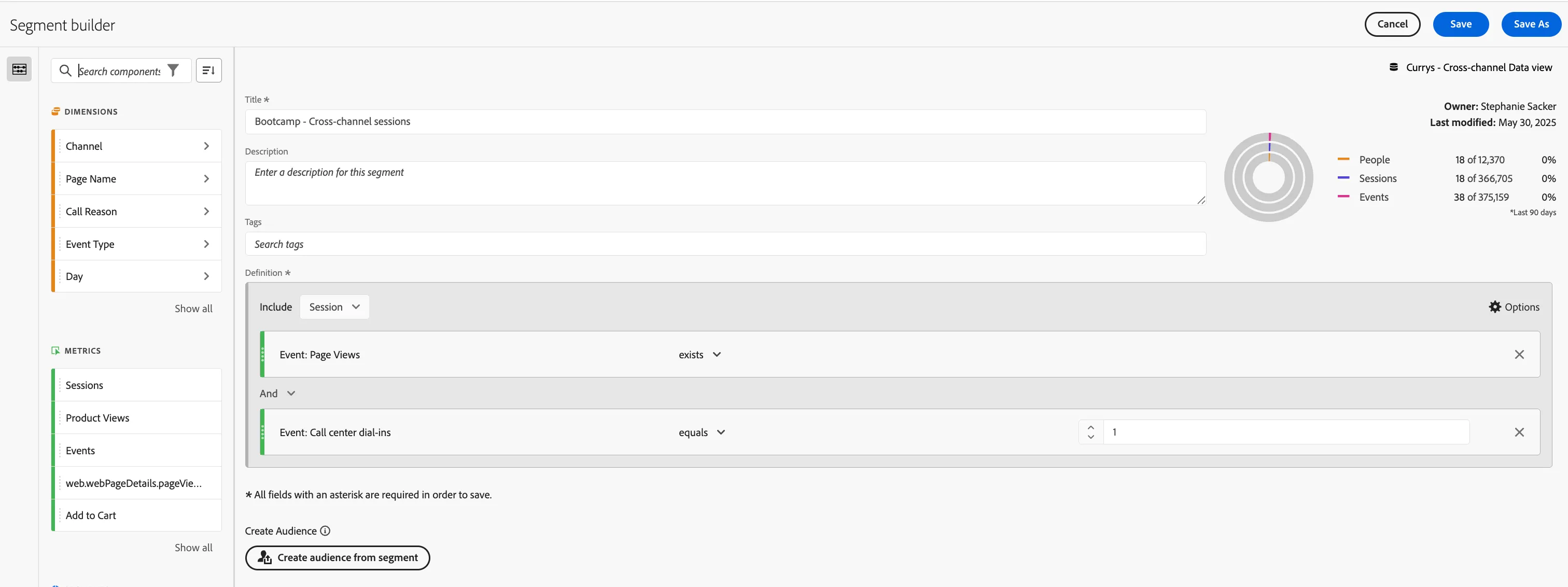Change the And logical operator
The height and width of the screenshot is (587, 1568).
pos(277,394)
